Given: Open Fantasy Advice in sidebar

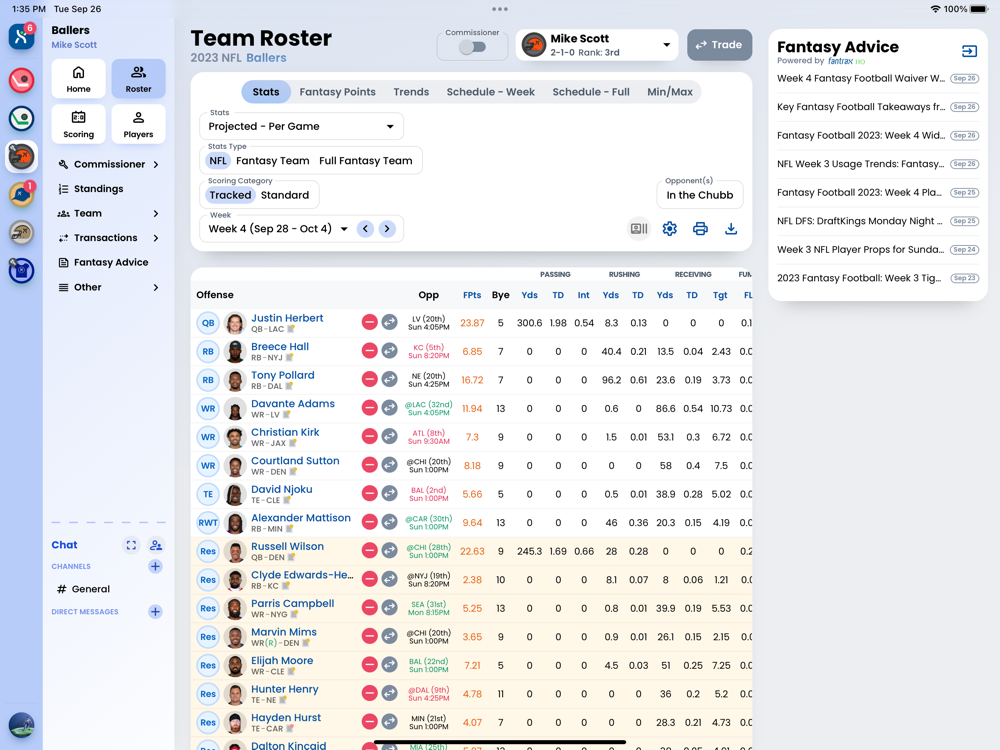Looking at the screenshot, I should 111,262.
